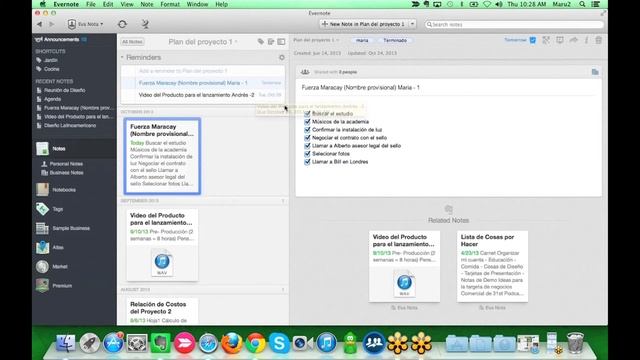Open the Note menu
This screenshot has width=640, height=360.
(x=147, y=4)
